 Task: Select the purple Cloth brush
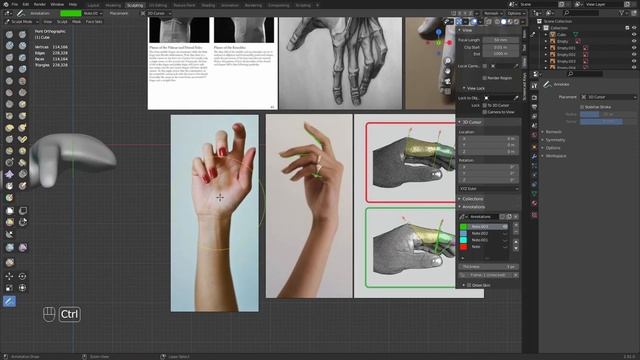9,174
